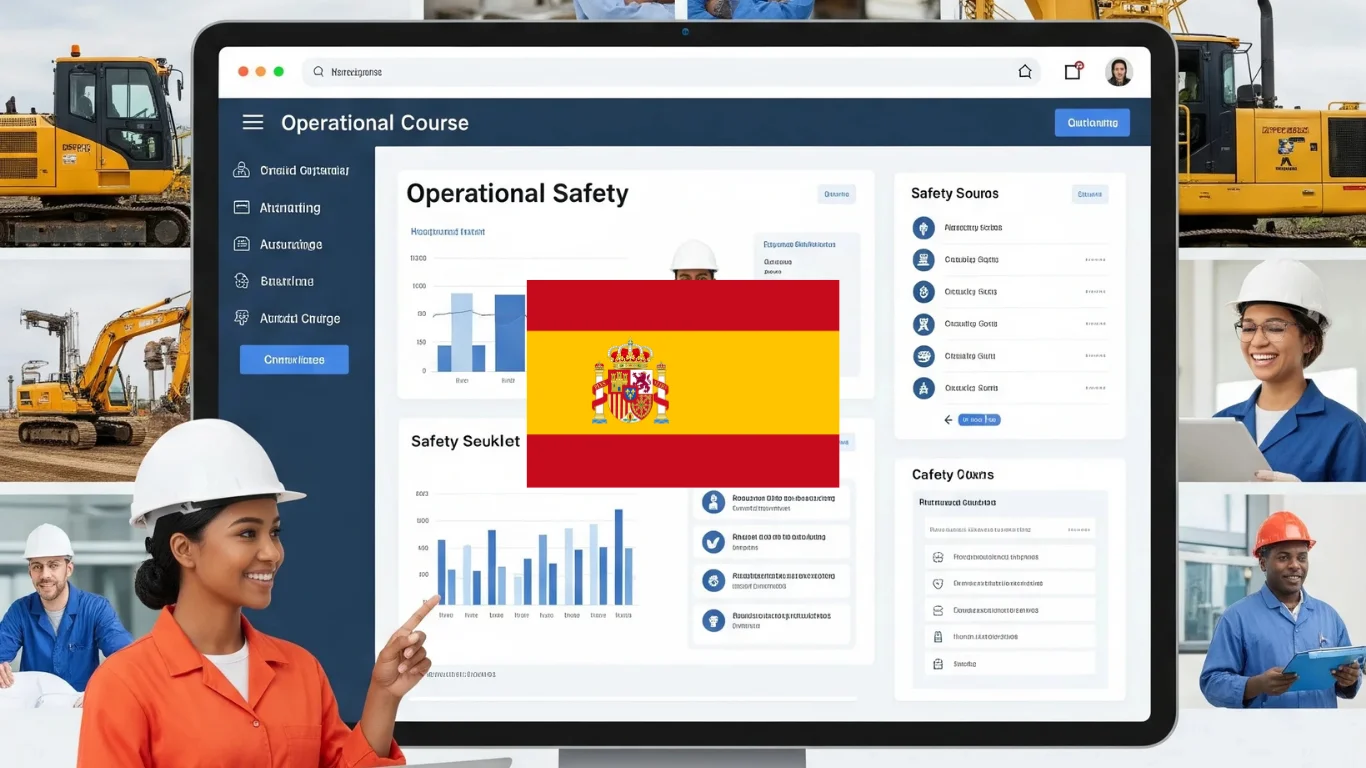Click photo of man in orange hard hat

[x=1272, y=602]
